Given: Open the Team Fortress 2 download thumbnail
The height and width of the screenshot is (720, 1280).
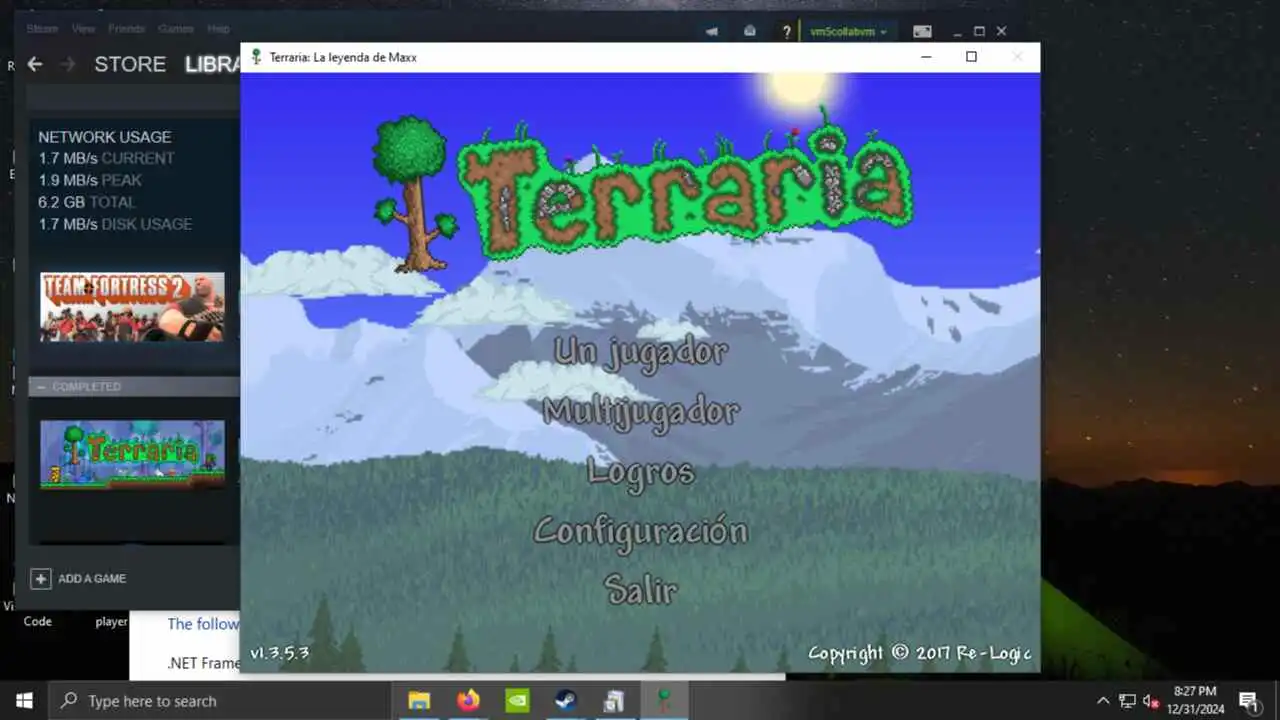Looking at the screenshot, I should 132,307.
